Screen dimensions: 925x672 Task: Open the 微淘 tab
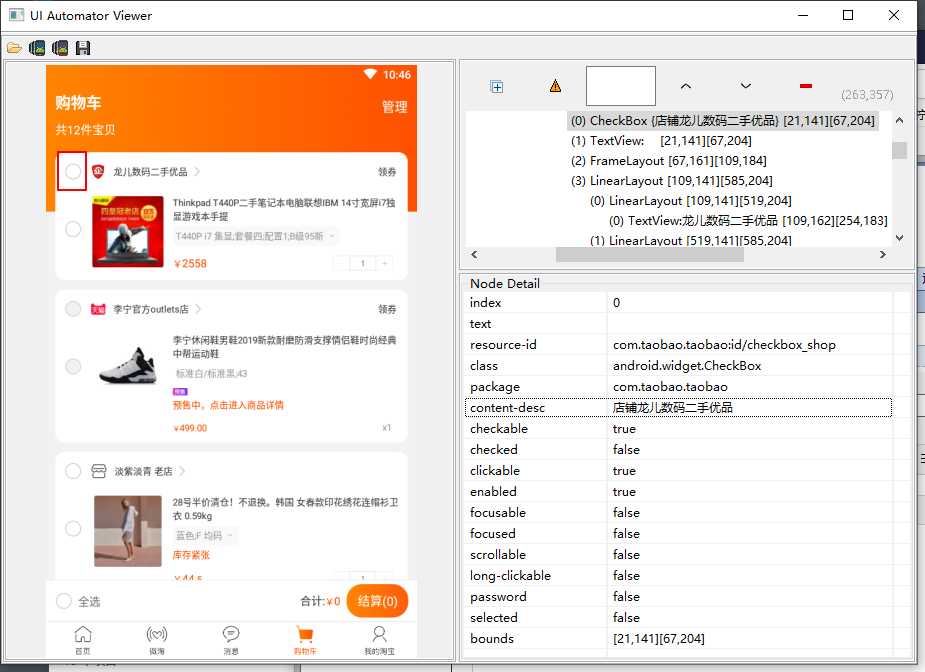pyautogui.click(x=157, y=640)
